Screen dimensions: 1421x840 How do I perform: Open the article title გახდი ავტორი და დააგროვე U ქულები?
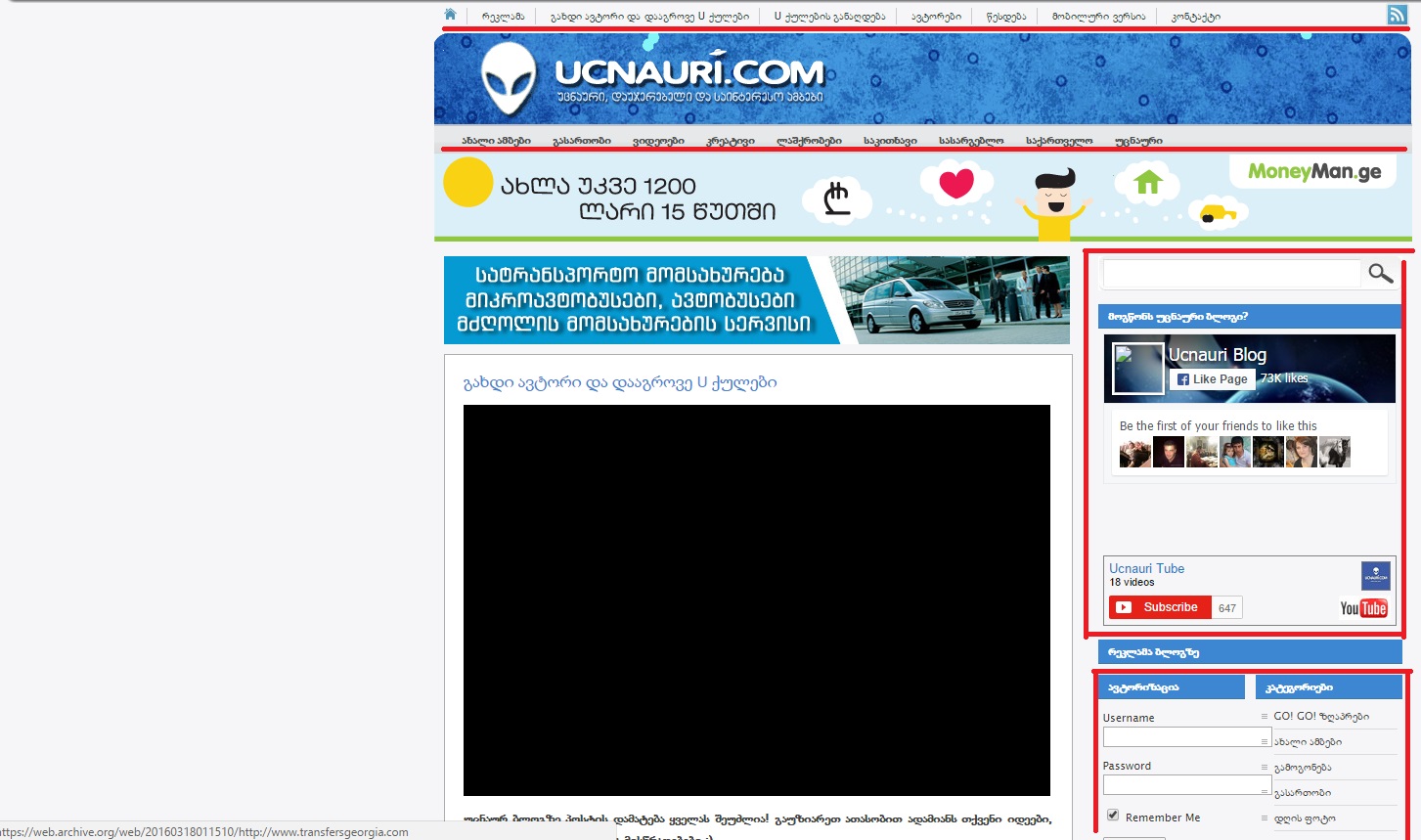pyautogui.click(x=620, y=382)
